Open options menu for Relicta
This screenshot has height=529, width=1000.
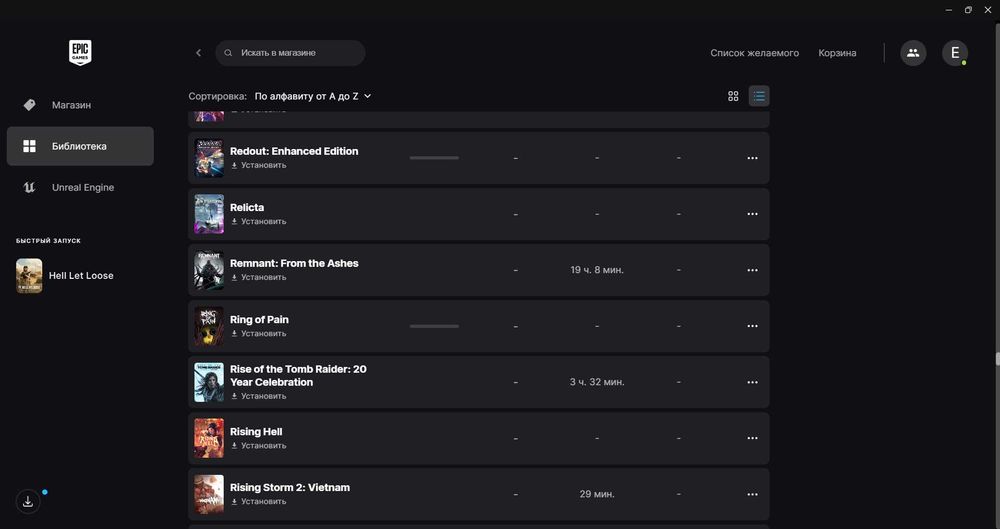753,214
